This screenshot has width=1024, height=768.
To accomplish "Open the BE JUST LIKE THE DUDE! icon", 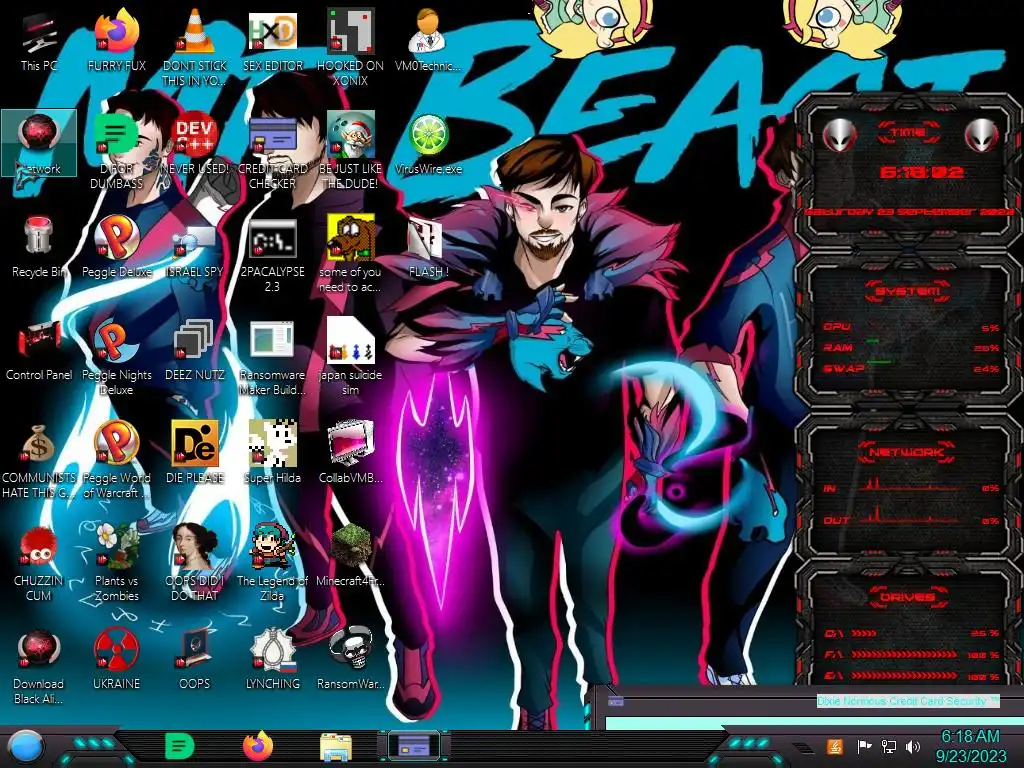I will [350, 150].
